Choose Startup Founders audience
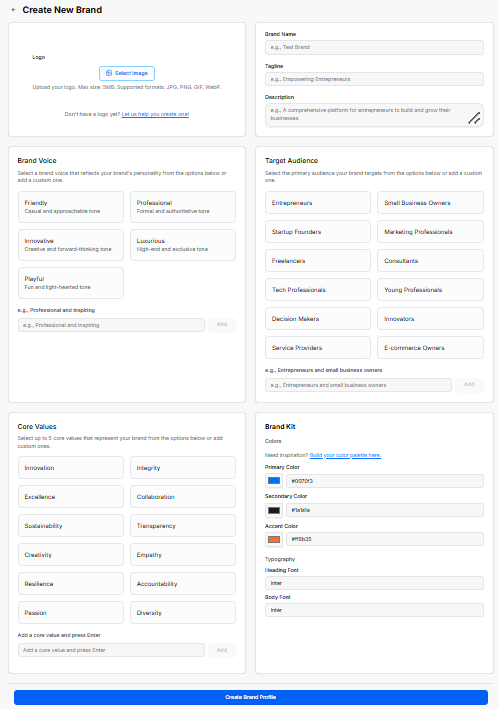This screenshot has height=709, width=499. coord(318,232)
